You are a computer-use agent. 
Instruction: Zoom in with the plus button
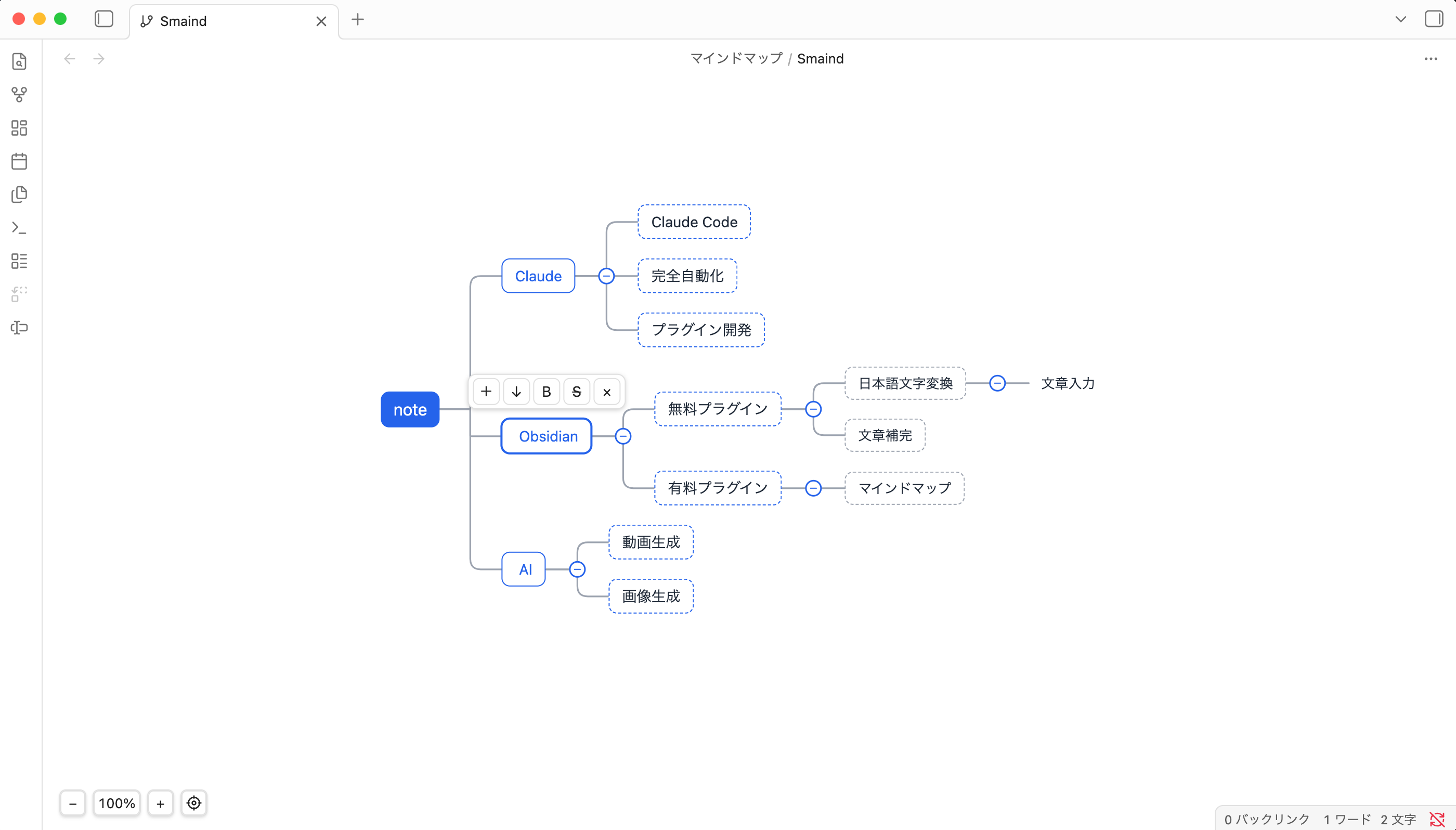click(x=161, y=803)
